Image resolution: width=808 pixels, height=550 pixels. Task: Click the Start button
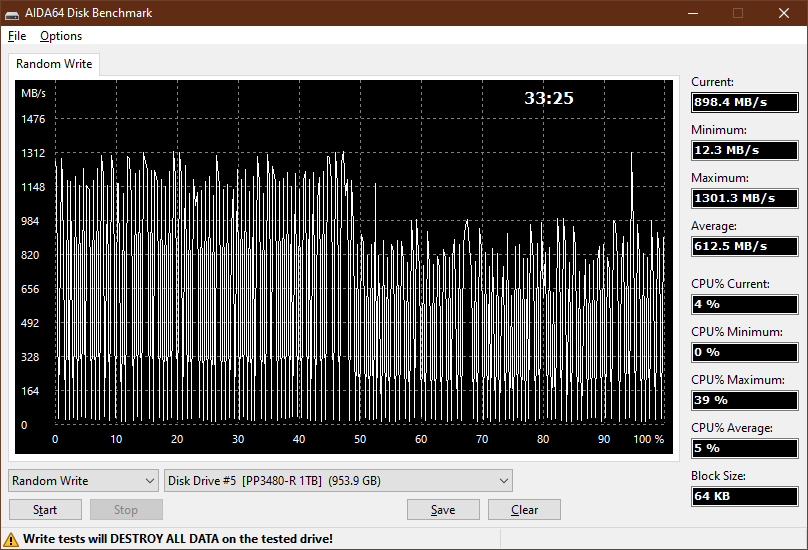pos(45,510)
